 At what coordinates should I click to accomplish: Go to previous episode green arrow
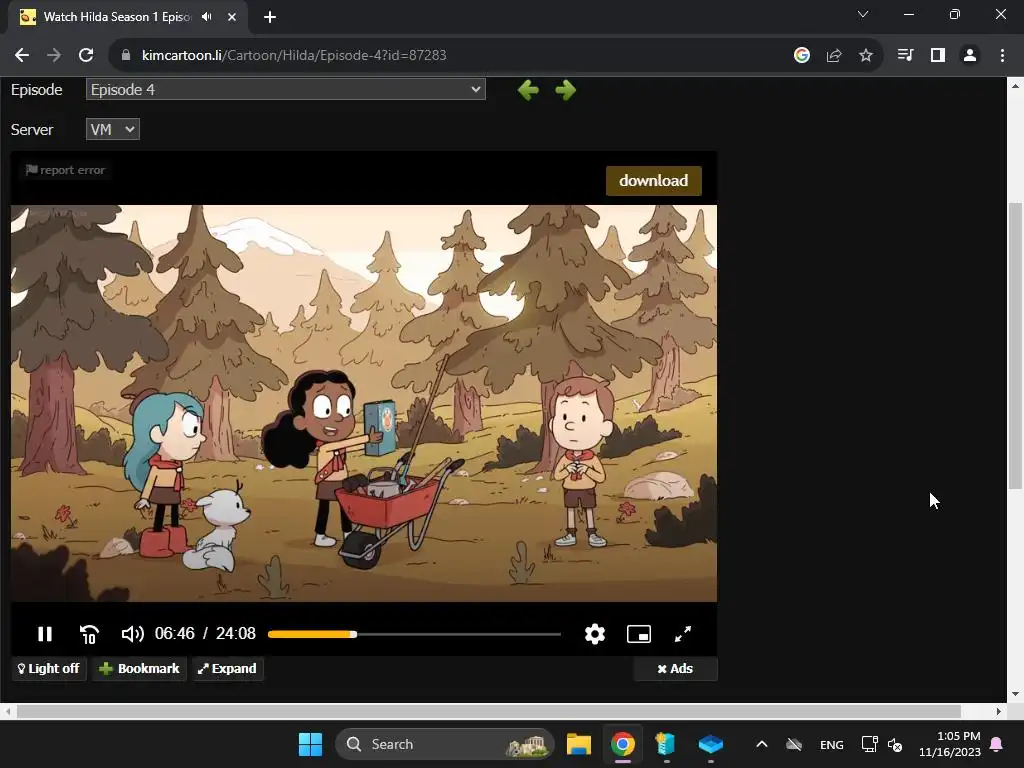tap(528, 89)
